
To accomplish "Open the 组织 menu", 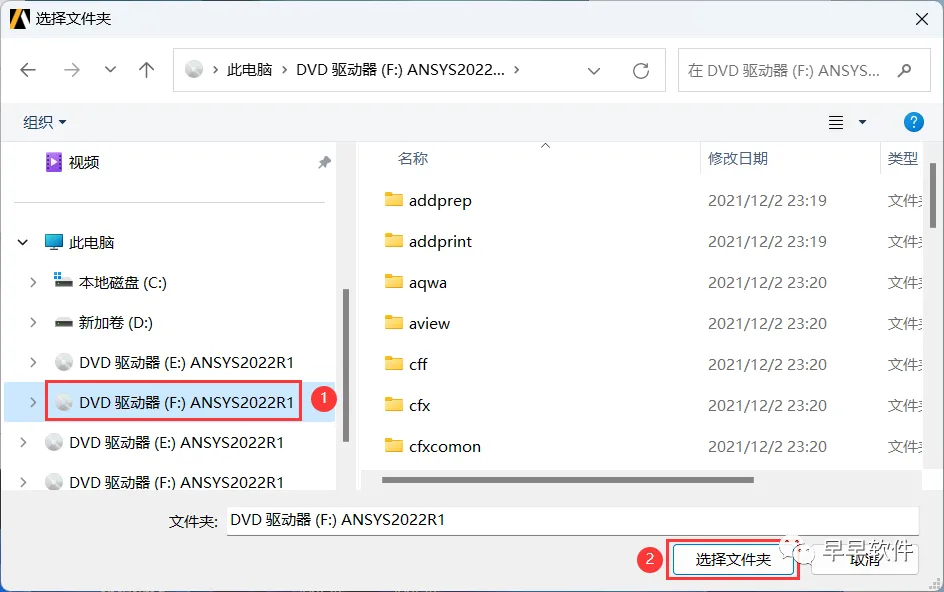I will point(45,122).
